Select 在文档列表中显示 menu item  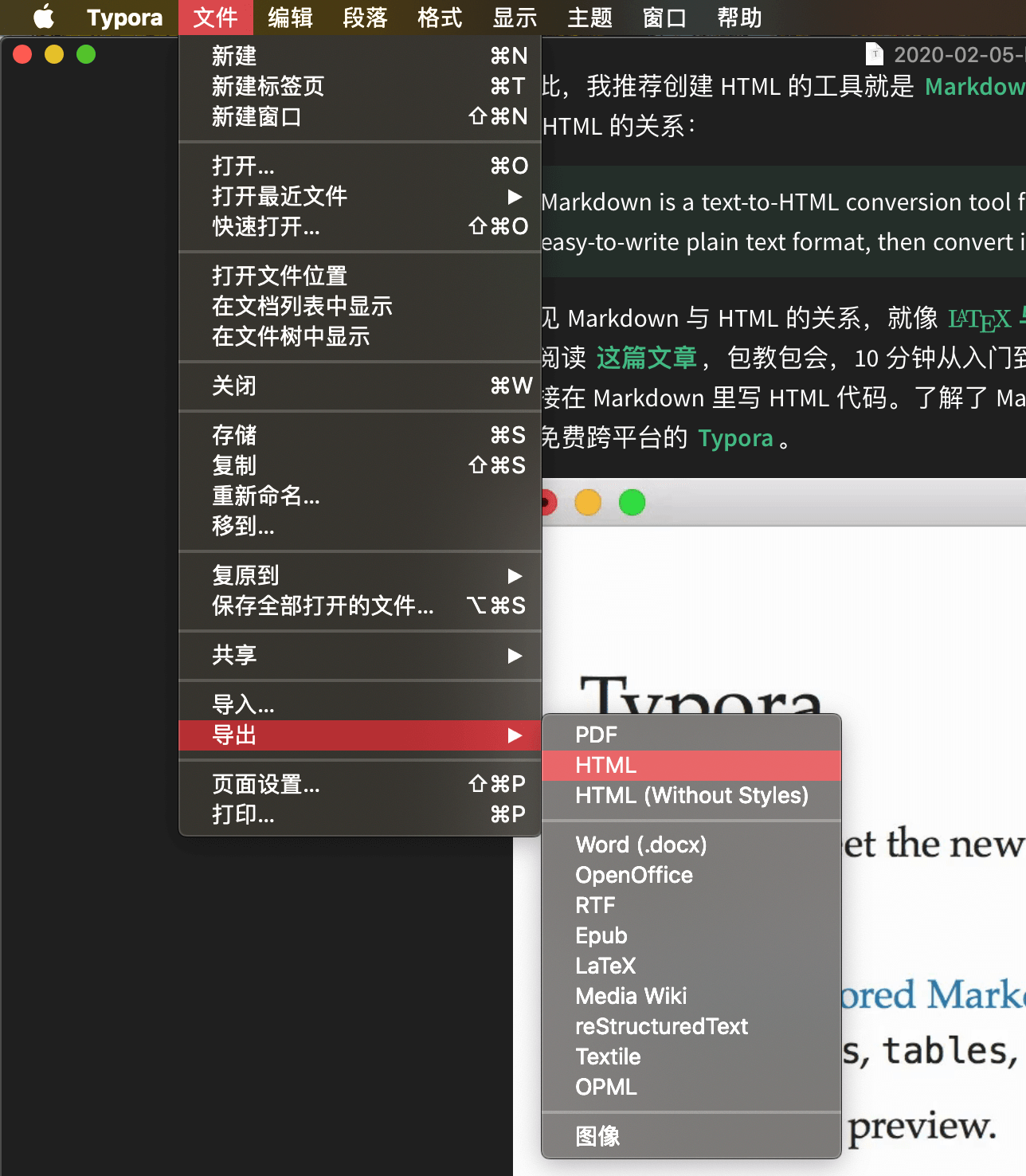[x=360, y=306]
